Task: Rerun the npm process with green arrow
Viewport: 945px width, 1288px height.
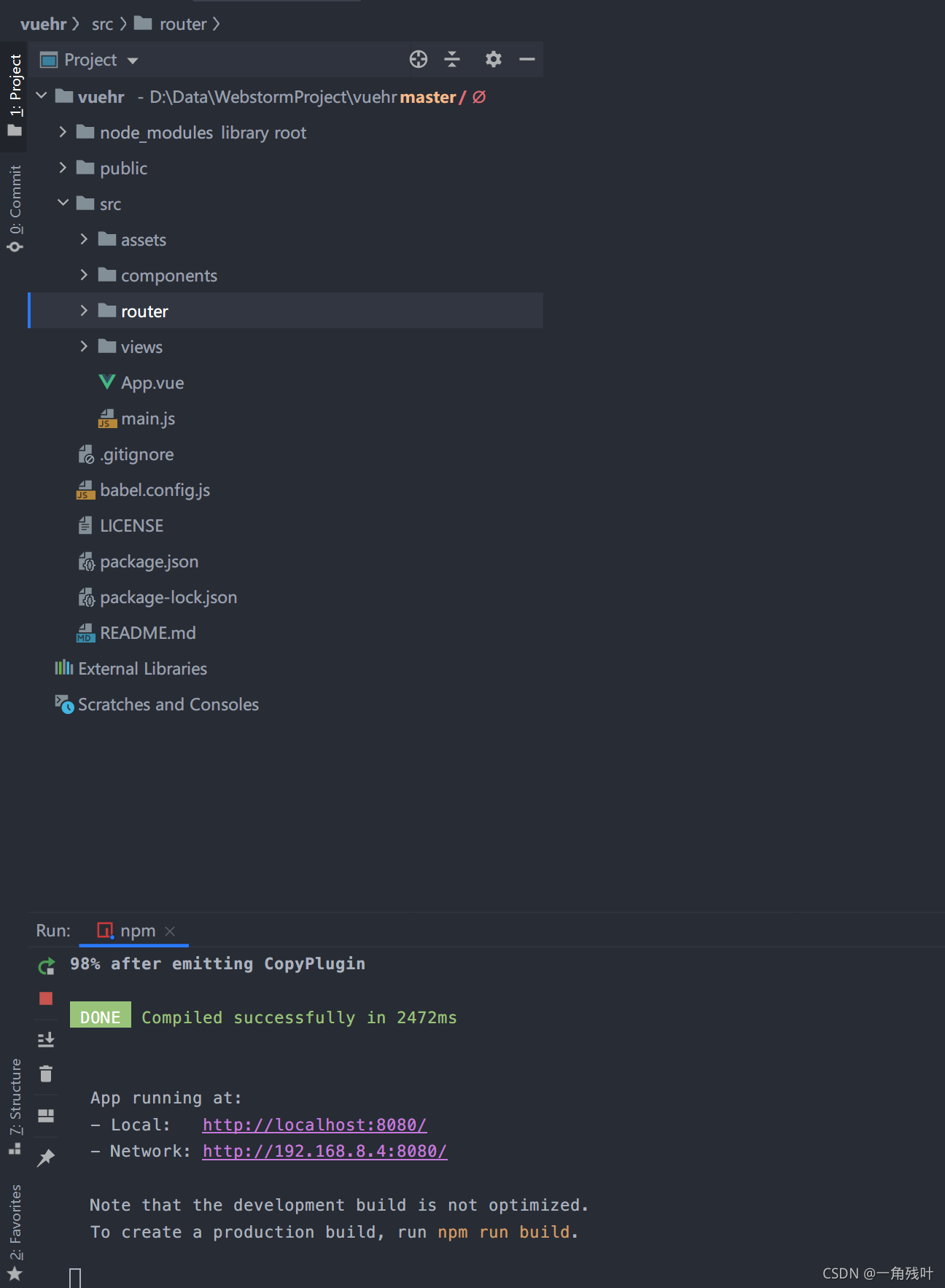Action: (46, 966)
